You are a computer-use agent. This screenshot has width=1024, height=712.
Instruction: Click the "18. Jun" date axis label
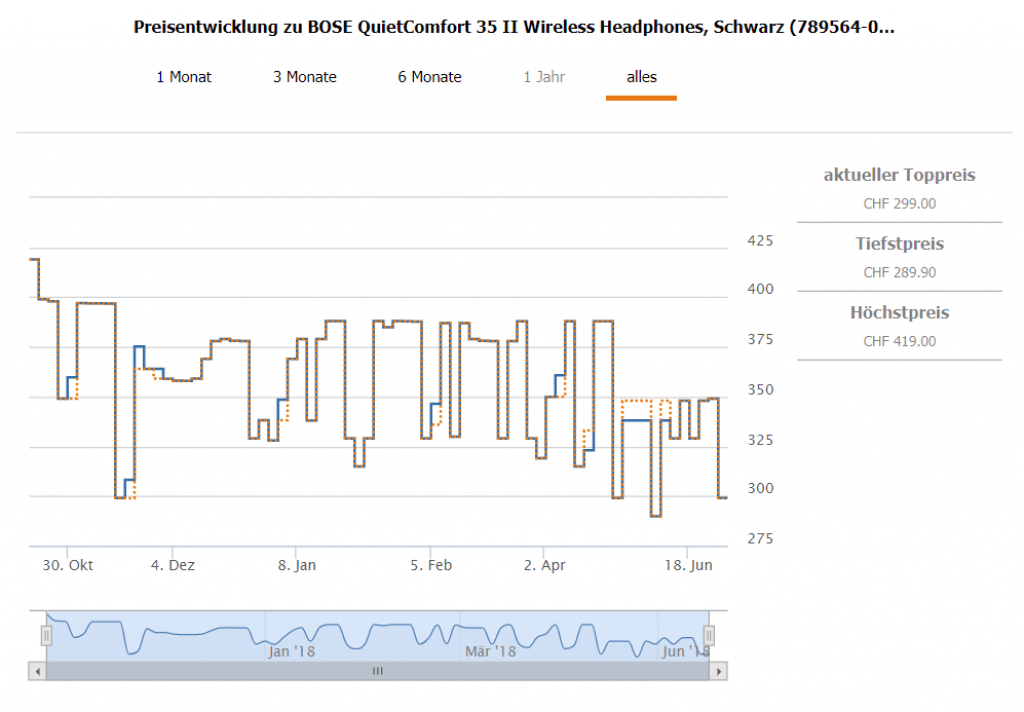click(x=689, y=565)
